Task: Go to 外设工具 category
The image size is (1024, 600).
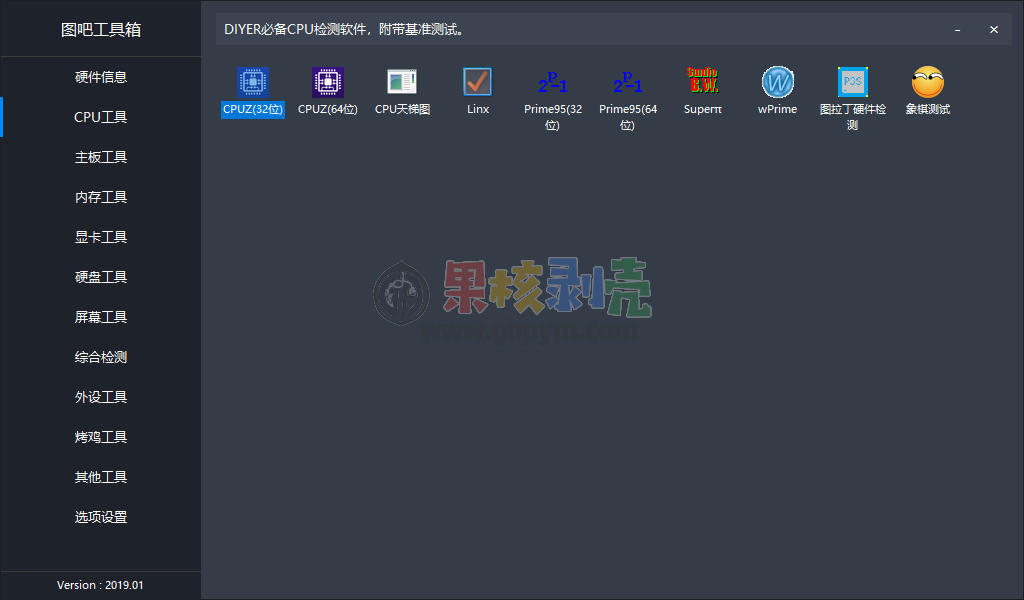Action: pos(101,397)
